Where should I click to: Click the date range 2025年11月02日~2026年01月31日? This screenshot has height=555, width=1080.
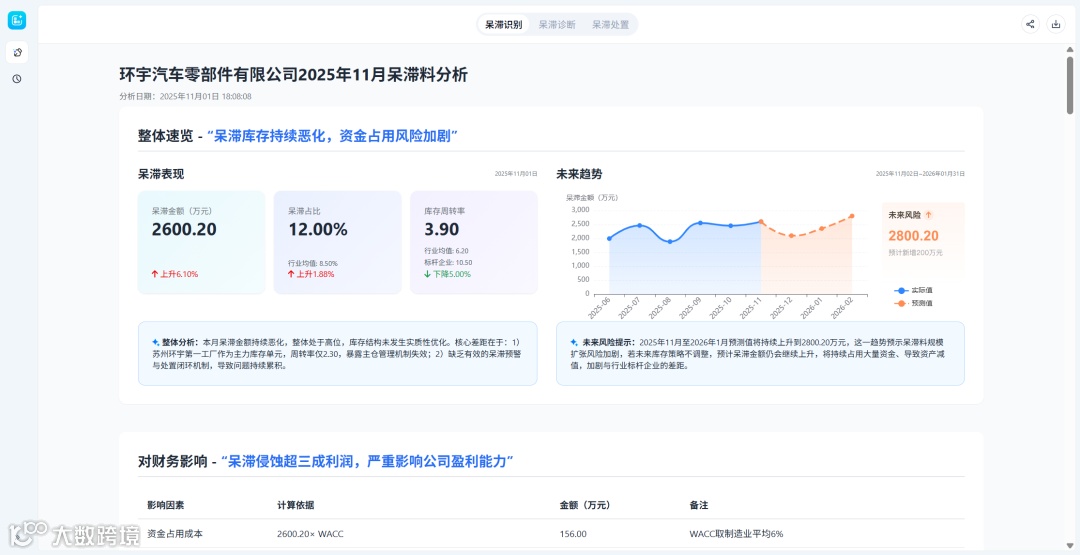920,174
